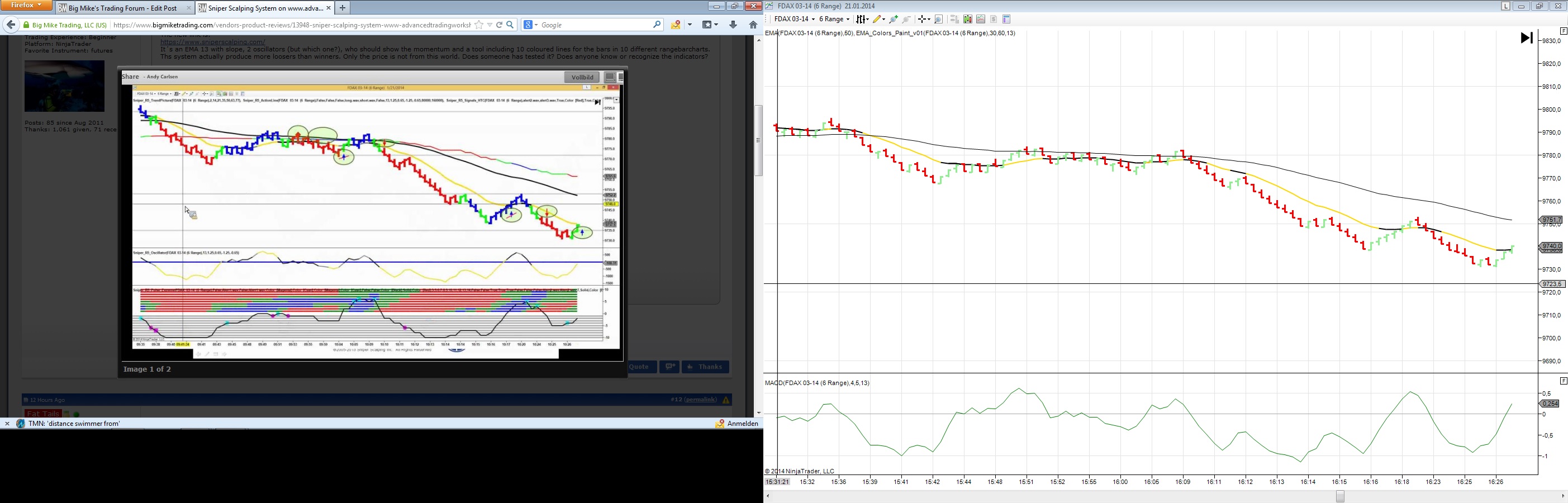Select the crosshair cursor tool
1568x503 pixels.
[922, 20]
